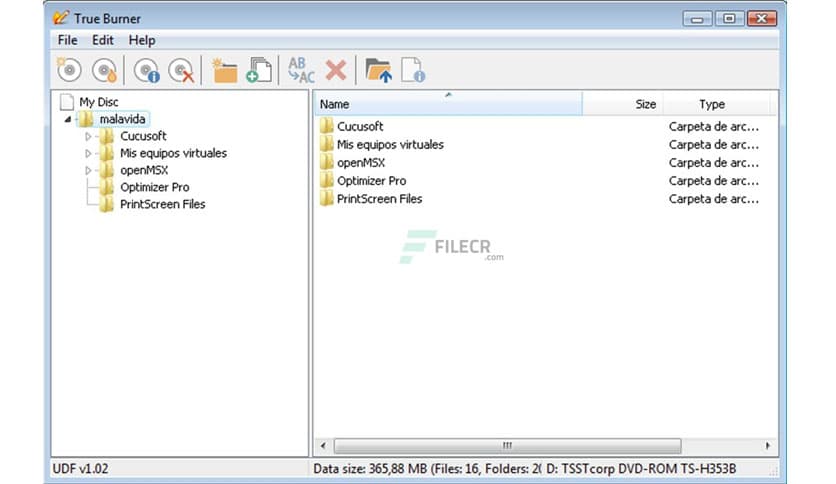Open the Edit menu
The height and width of the screenshot is (484, 836).
pos(102,40)
